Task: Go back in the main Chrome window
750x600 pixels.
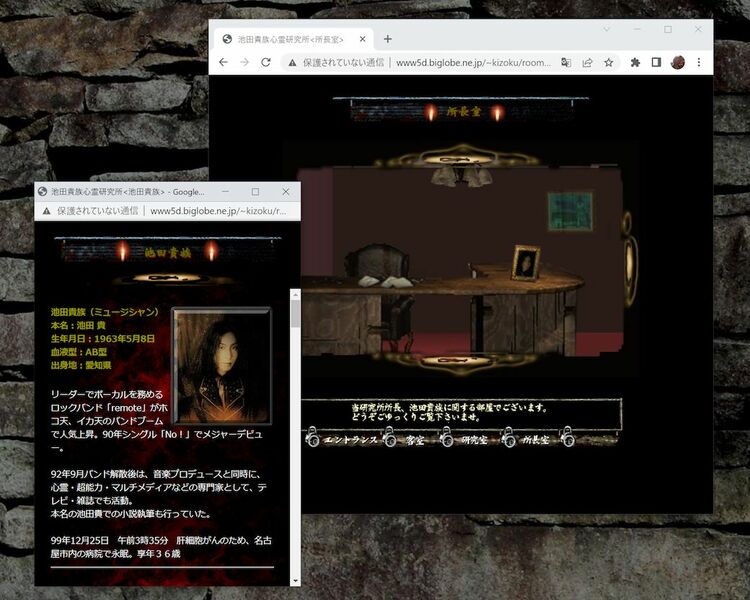Action: pos(223,62)
